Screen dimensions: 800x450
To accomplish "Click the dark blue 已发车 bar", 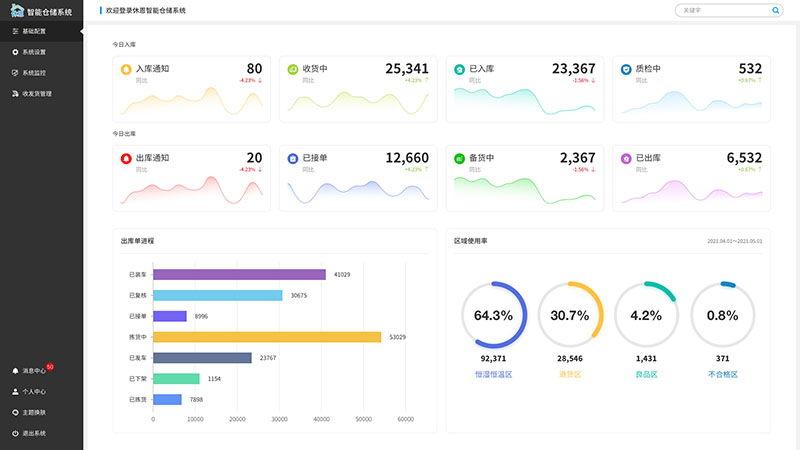I will [x=203, y=358].
